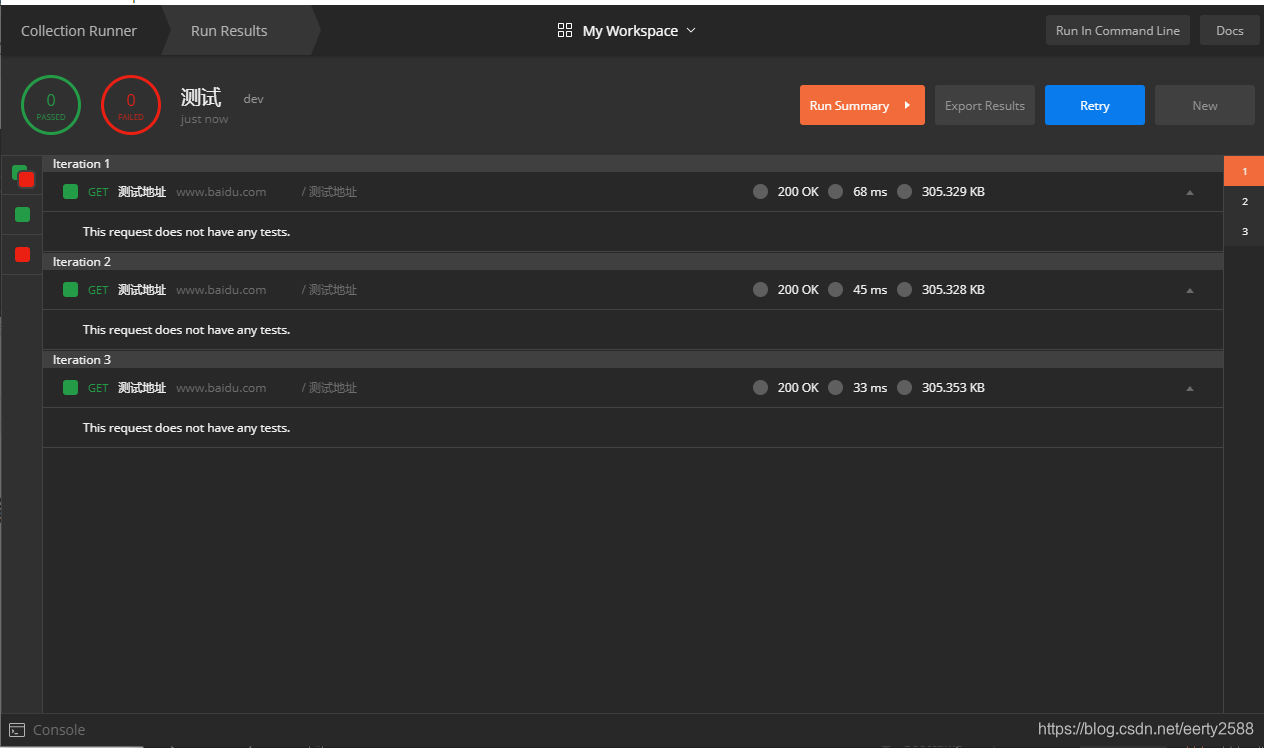1264x748 pixels.
Task: Click the GET method label in Iteration 2
Action: coord(98,290)
